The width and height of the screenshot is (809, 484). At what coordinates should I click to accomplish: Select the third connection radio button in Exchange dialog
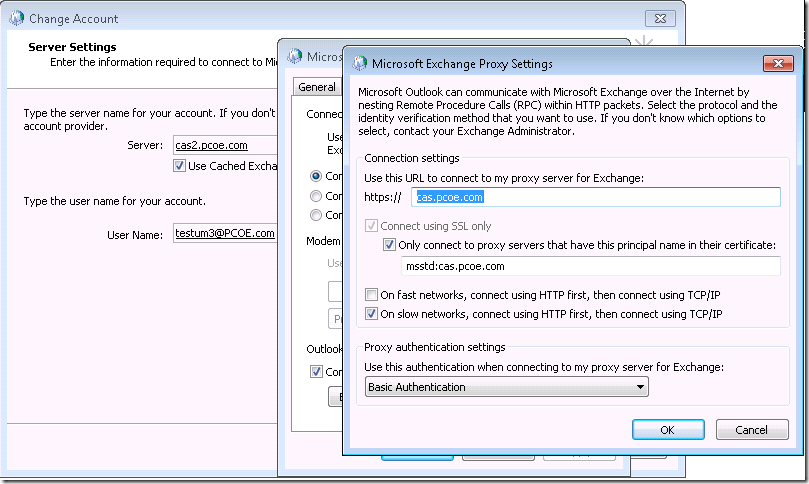pyautogui.click(x=316, y=215)
